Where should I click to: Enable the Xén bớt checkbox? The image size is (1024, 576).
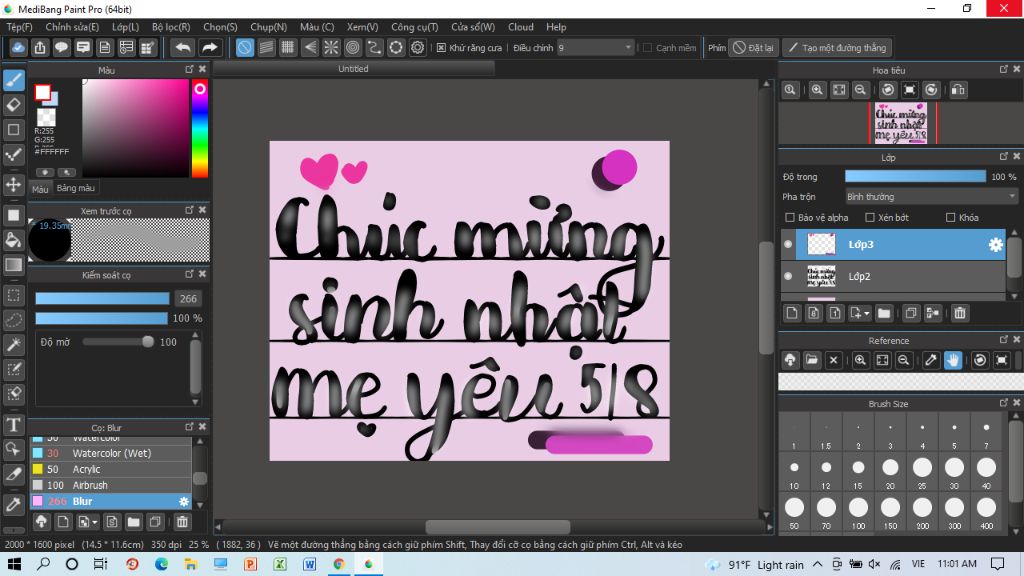pos(870,217)
